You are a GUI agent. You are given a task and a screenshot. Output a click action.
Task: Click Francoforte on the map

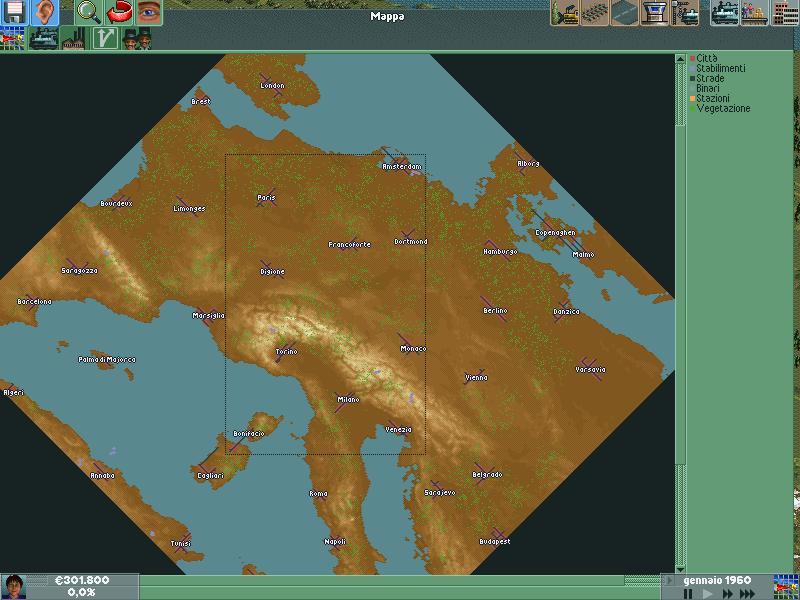349,245
